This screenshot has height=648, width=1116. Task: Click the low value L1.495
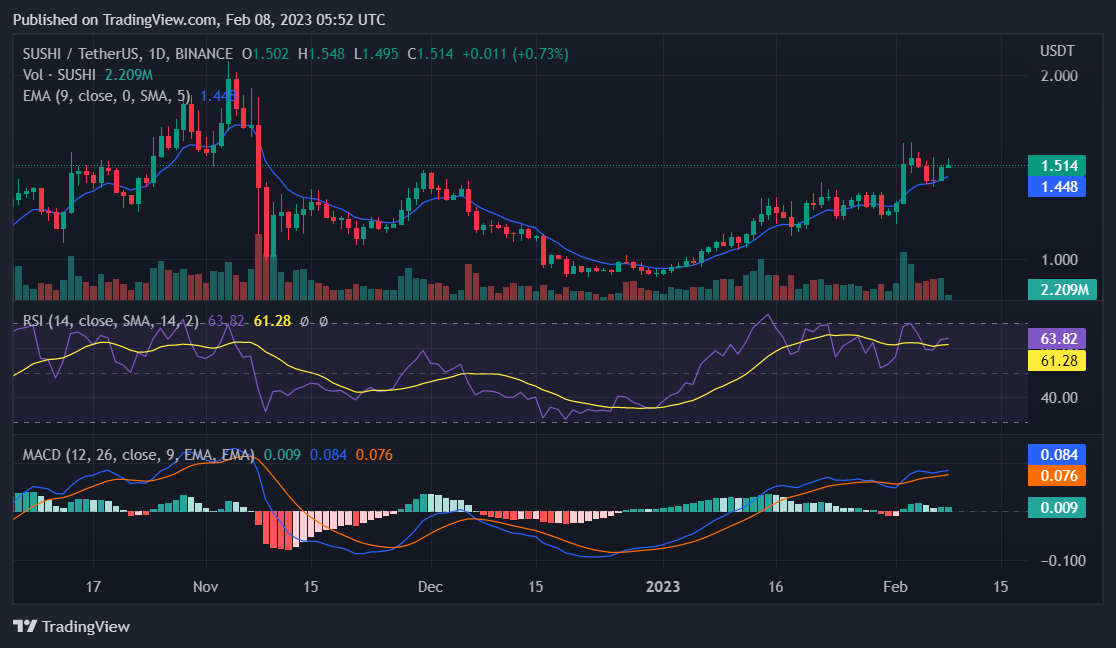376,53
